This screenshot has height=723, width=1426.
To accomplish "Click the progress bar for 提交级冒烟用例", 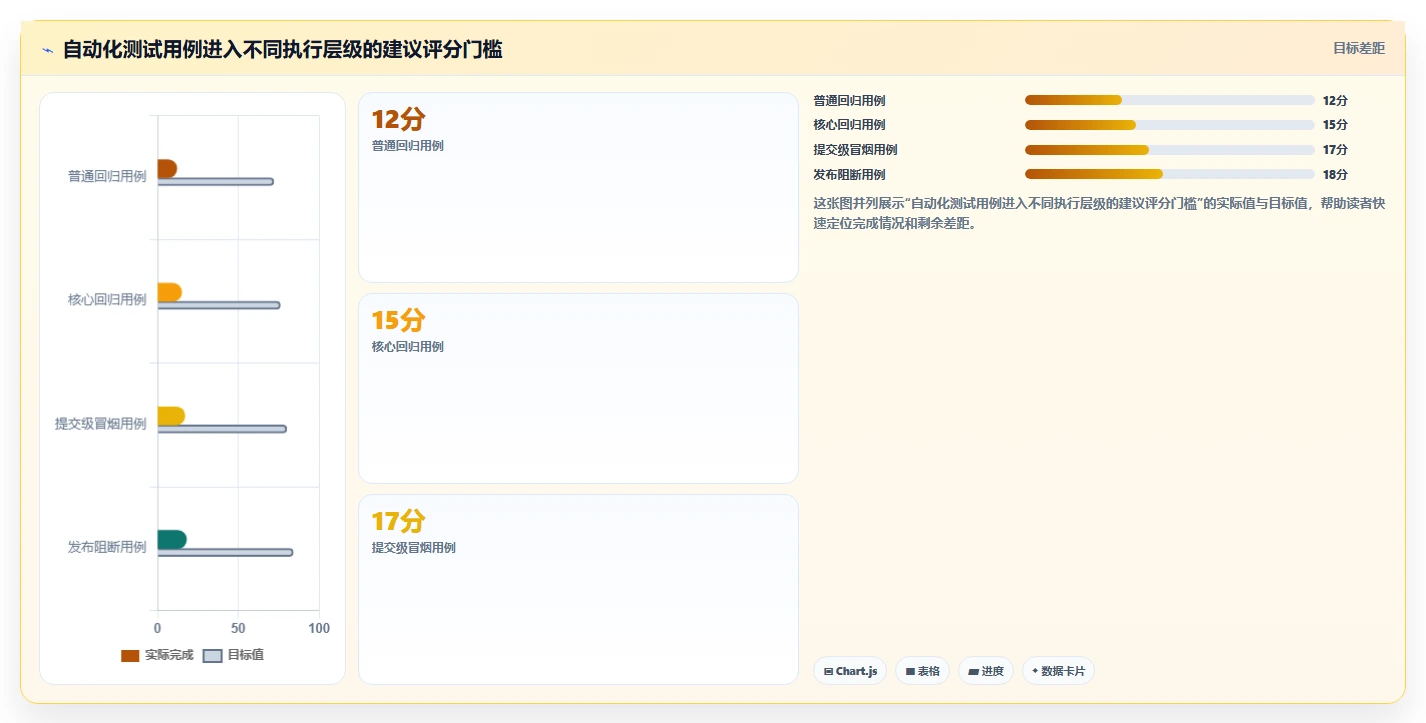I will (x=1169, y=150).
